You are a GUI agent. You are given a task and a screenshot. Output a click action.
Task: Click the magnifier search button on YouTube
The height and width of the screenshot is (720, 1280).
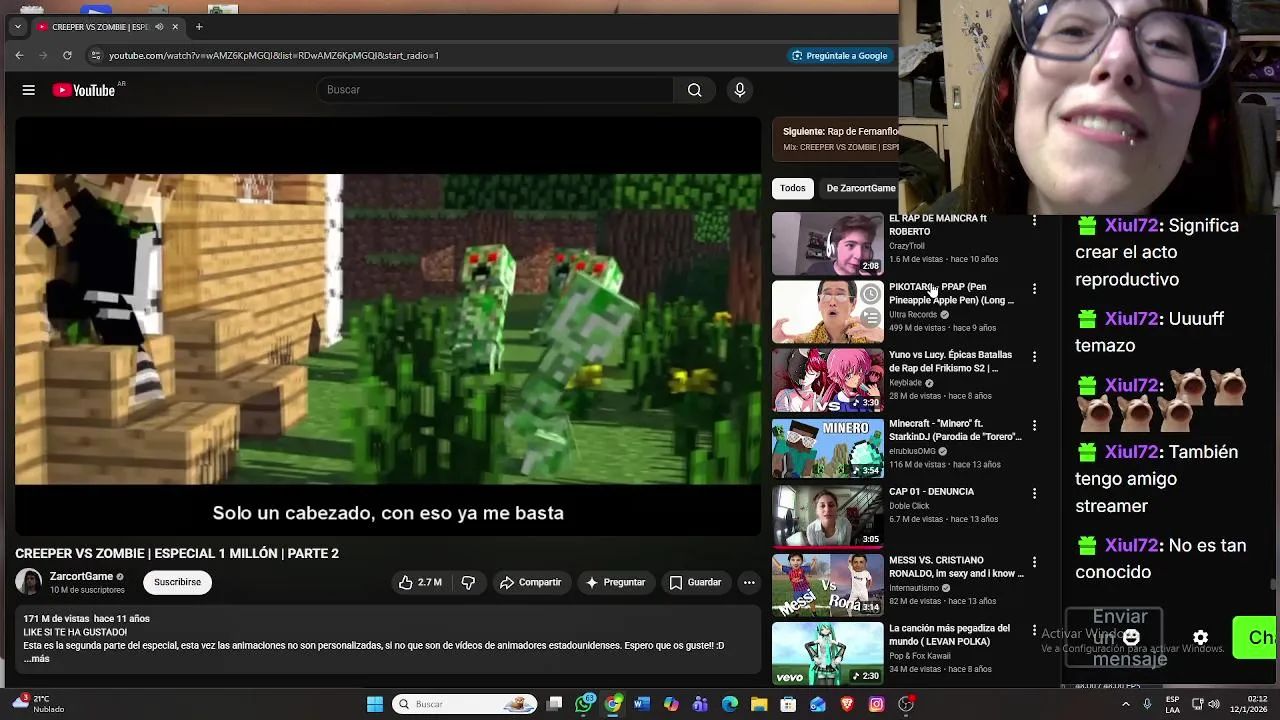tap(694, 90)
